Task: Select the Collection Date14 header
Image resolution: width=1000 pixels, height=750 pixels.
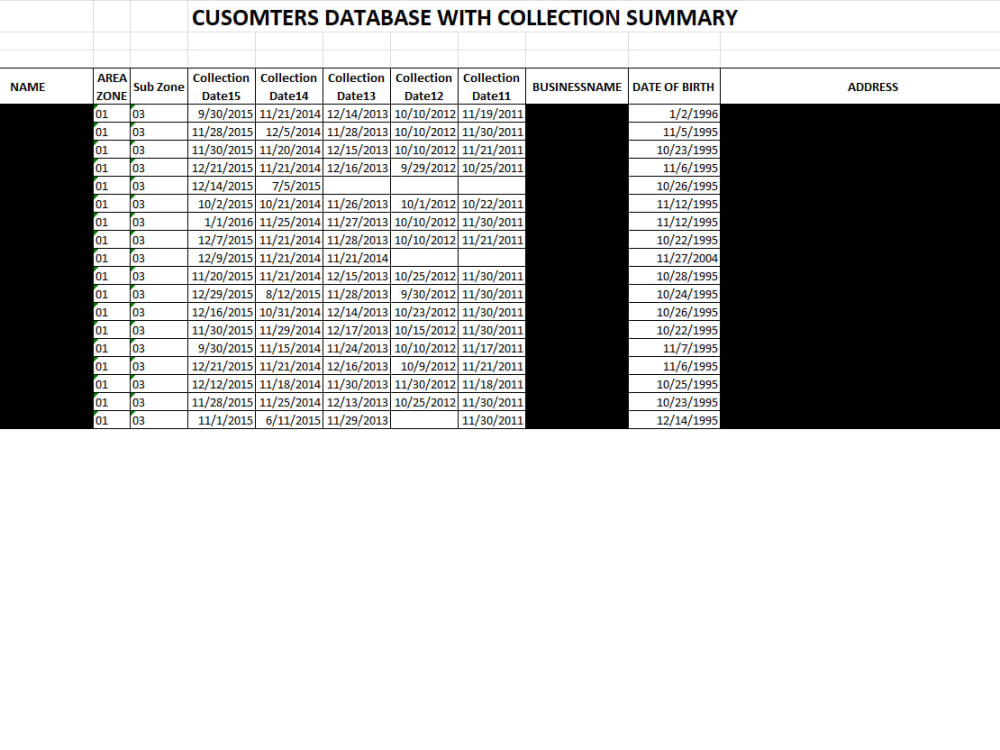Action: (289, 87)
